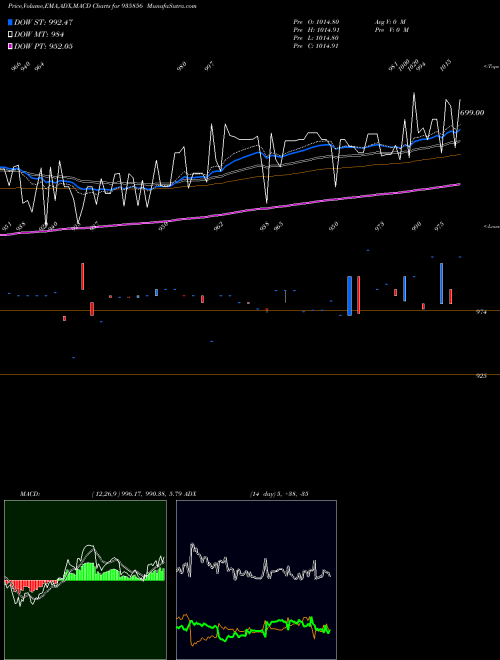Viewport: 500px width, 660px height.
Task: Select the 'DOW ST: 992.47' label
Action: (x=43, y=22)
